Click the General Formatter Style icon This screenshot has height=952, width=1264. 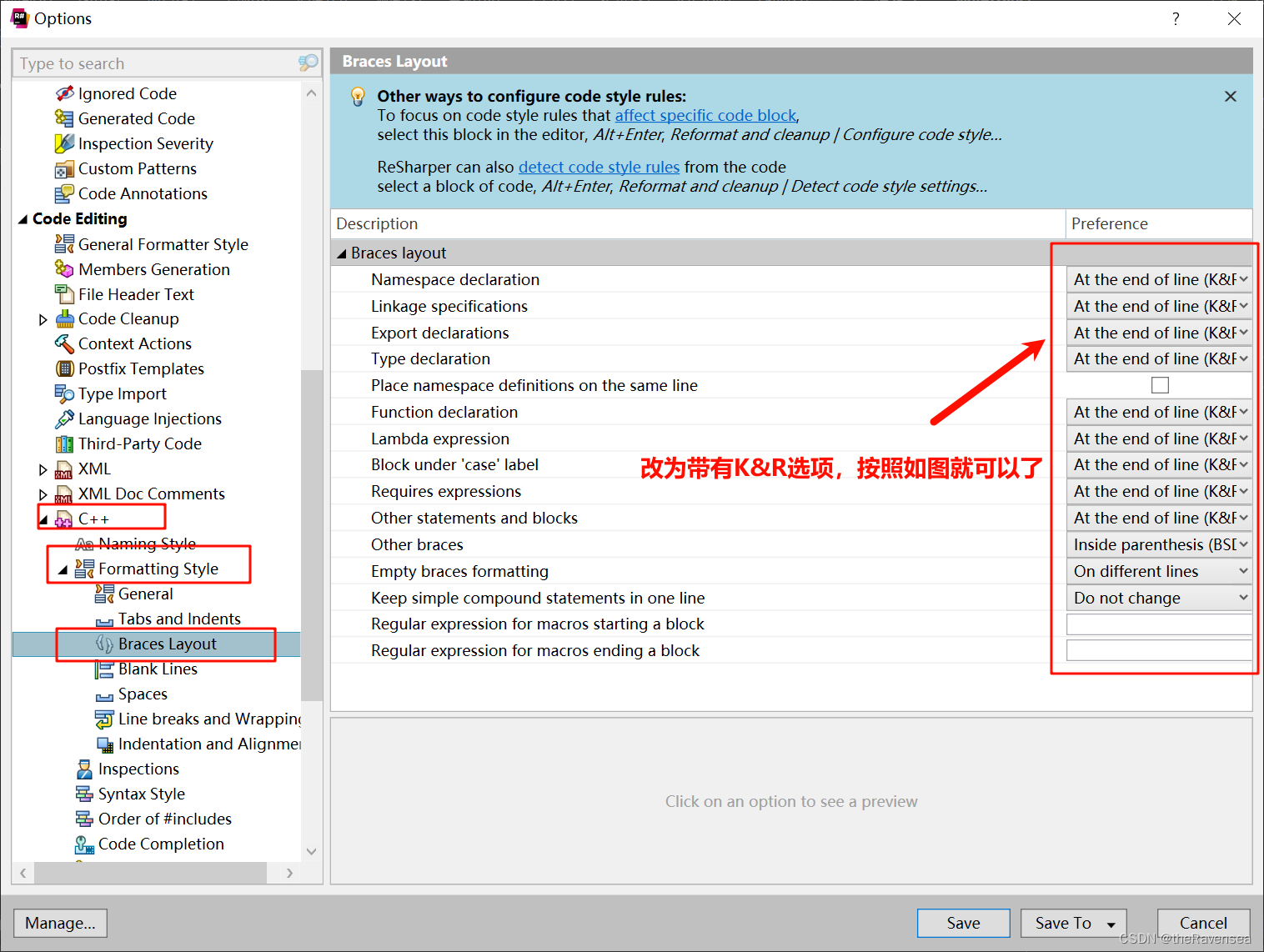64,244
